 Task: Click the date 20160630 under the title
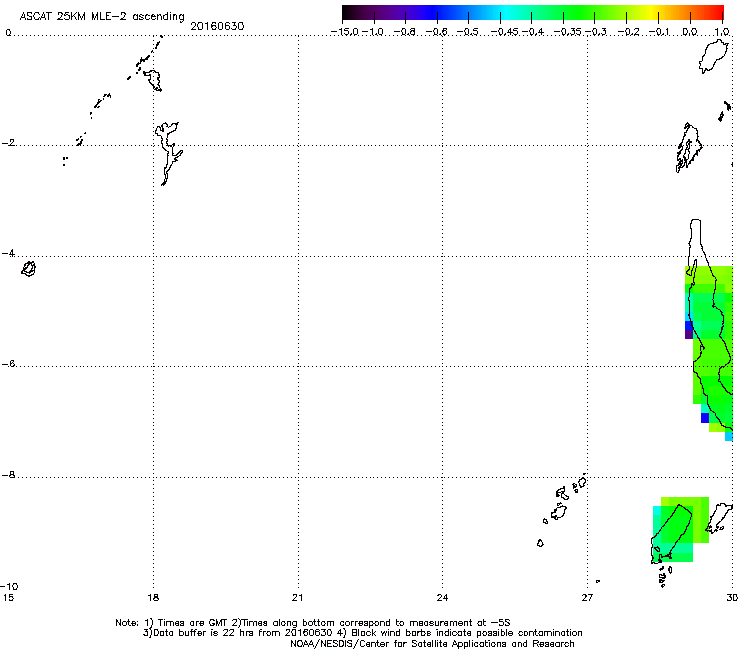point(217,26)
